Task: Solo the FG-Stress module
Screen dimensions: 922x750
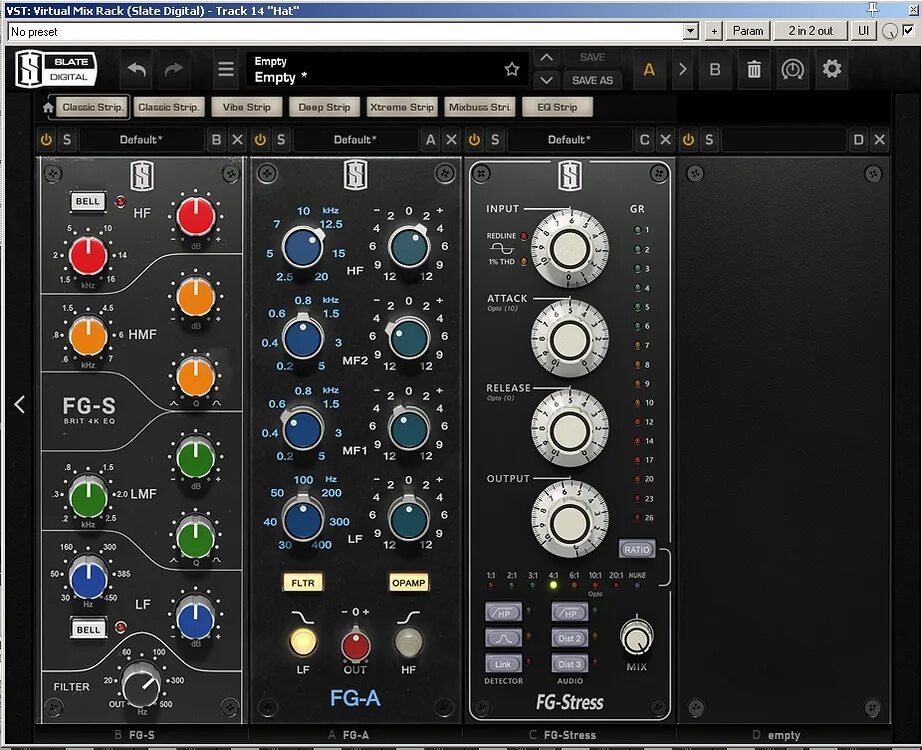Action: (495, 139)
